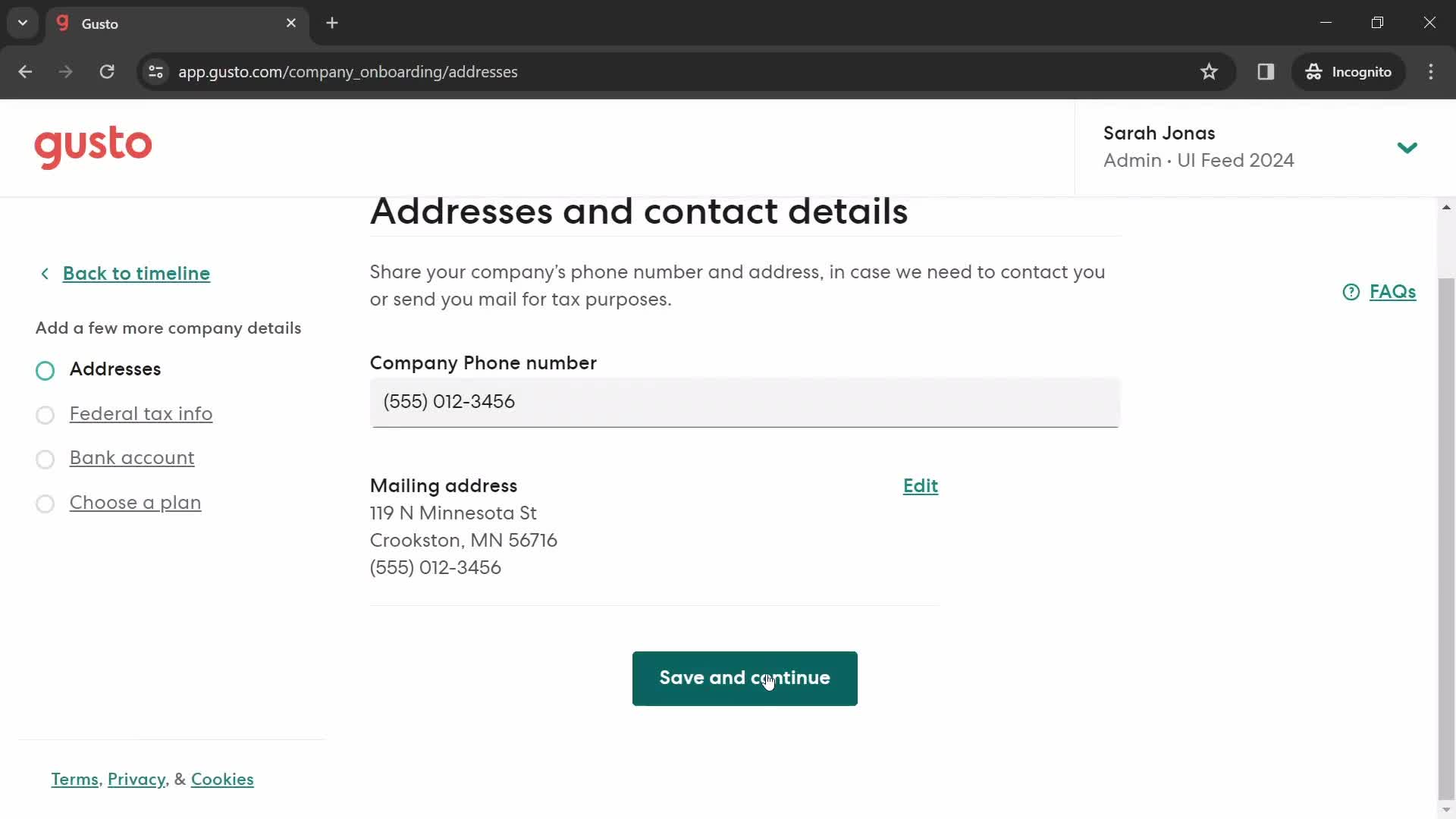Navigate to Choose a plan step

[x=135, y=502]
